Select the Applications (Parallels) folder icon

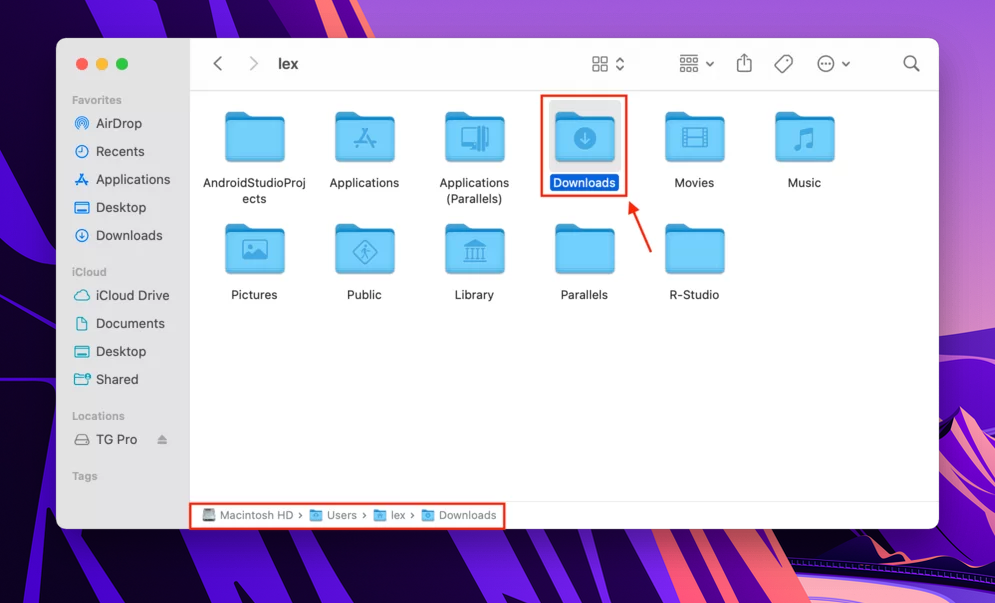(474, 136)
